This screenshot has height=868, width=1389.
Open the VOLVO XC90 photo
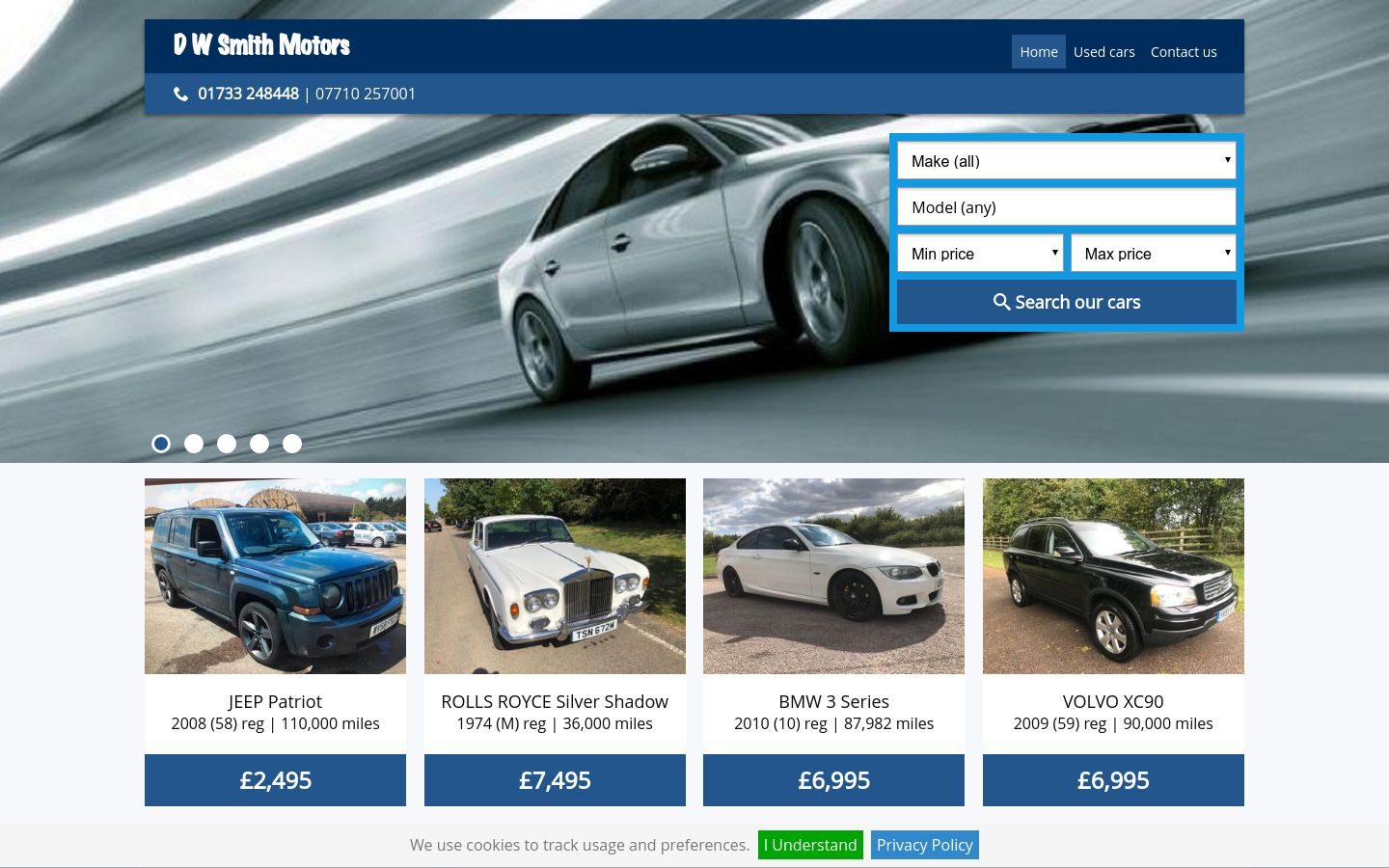click(x=1113, y=576)
